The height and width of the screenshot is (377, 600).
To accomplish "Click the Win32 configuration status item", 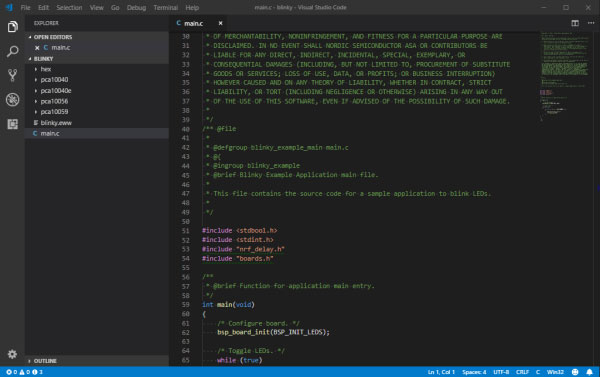I will (555, 372).
